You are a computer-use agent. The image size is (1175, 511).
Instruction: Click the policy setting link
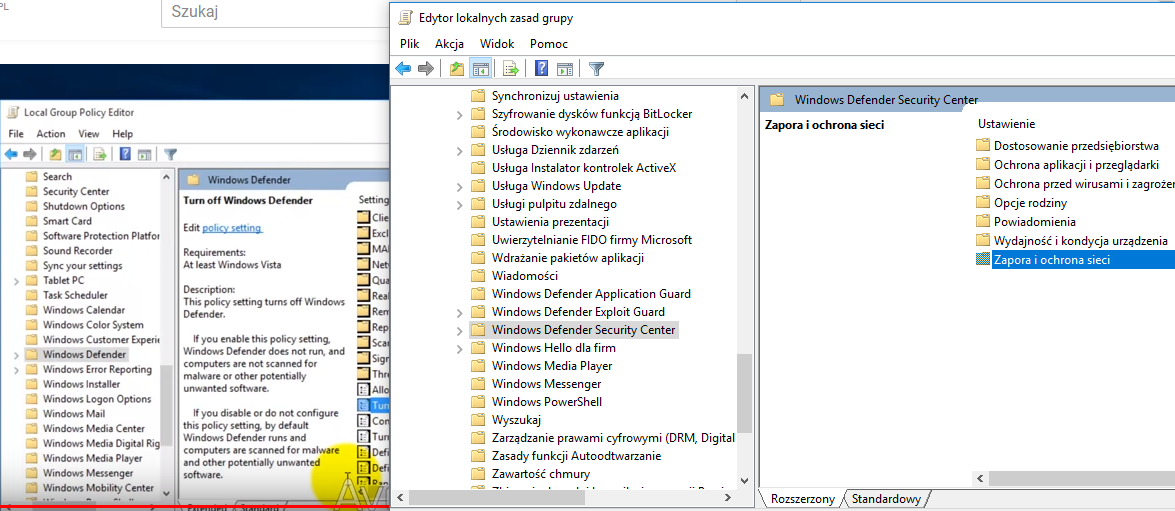(232, 227)
